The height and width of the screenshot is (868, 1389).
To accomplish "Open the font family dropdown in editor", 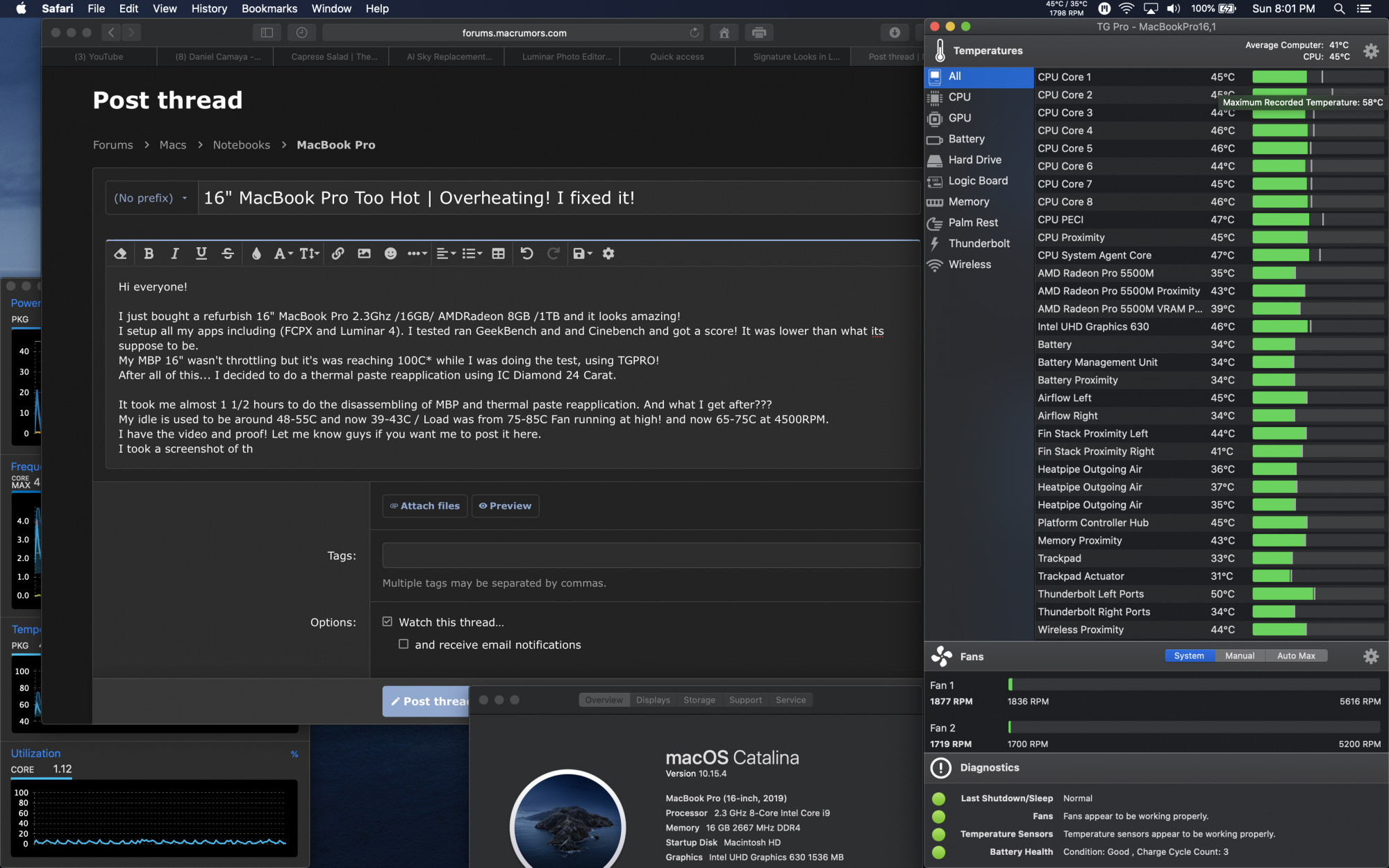I will [x=283, y=253].
